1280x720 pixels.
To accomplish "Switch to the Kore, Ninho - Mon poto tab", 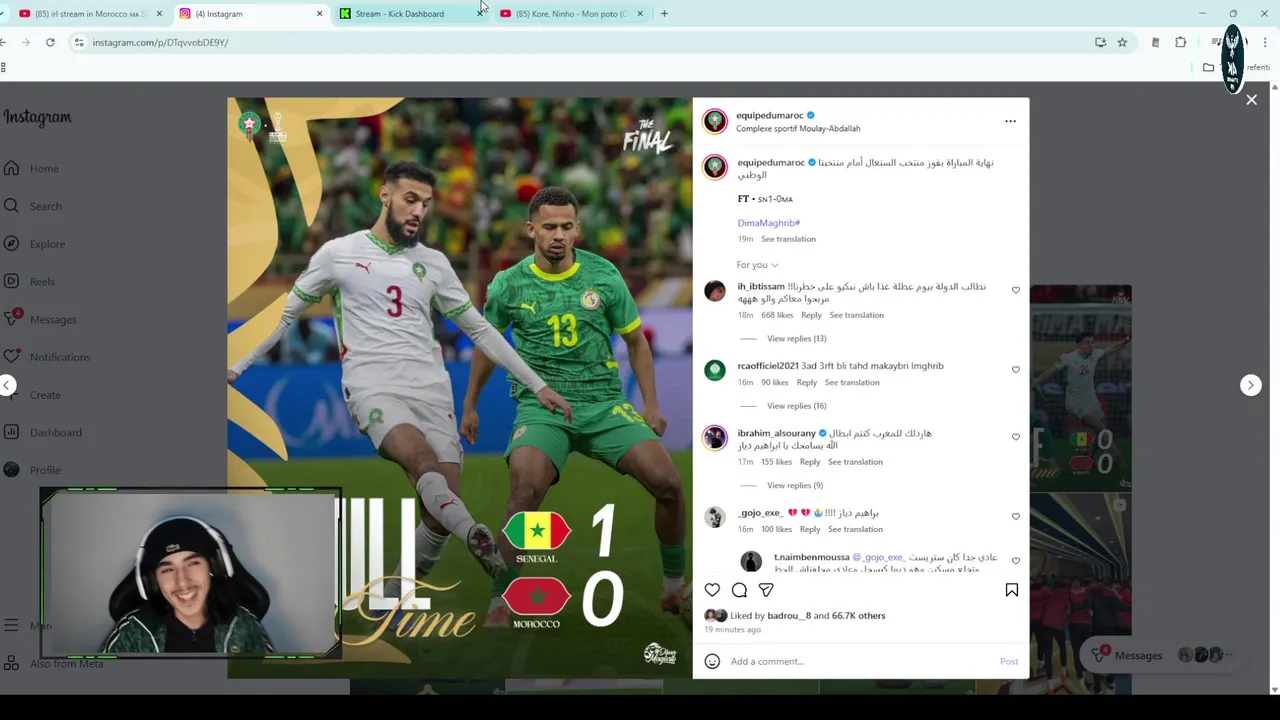I will tap(571, 14).
